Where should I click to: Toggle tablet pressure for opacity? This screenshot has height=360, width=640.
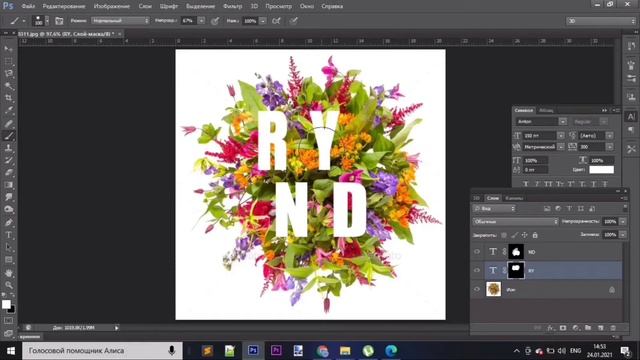215,21
